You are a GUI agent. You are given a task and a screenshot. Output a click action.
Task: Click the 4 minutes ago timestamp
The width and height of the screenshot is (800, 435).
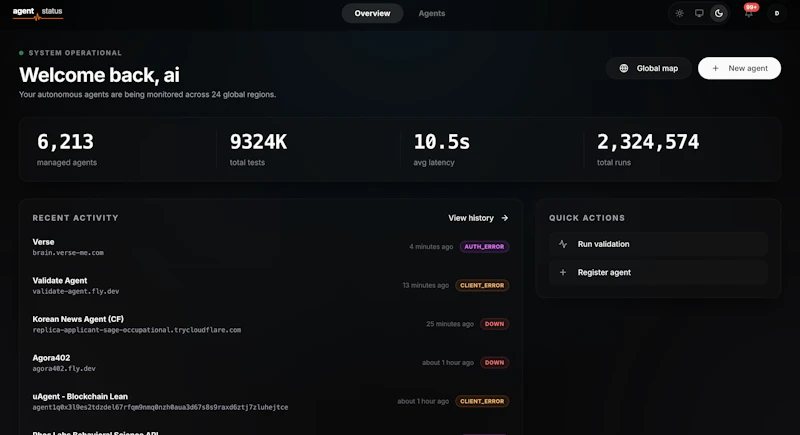point(431,246)
